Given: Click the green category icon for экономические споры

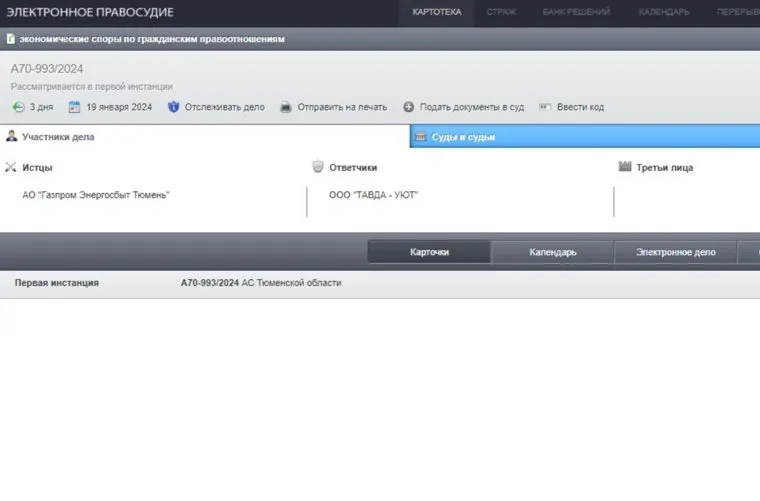Looking at the screenshot, I should pyautogui.click(x=10, y=39).
